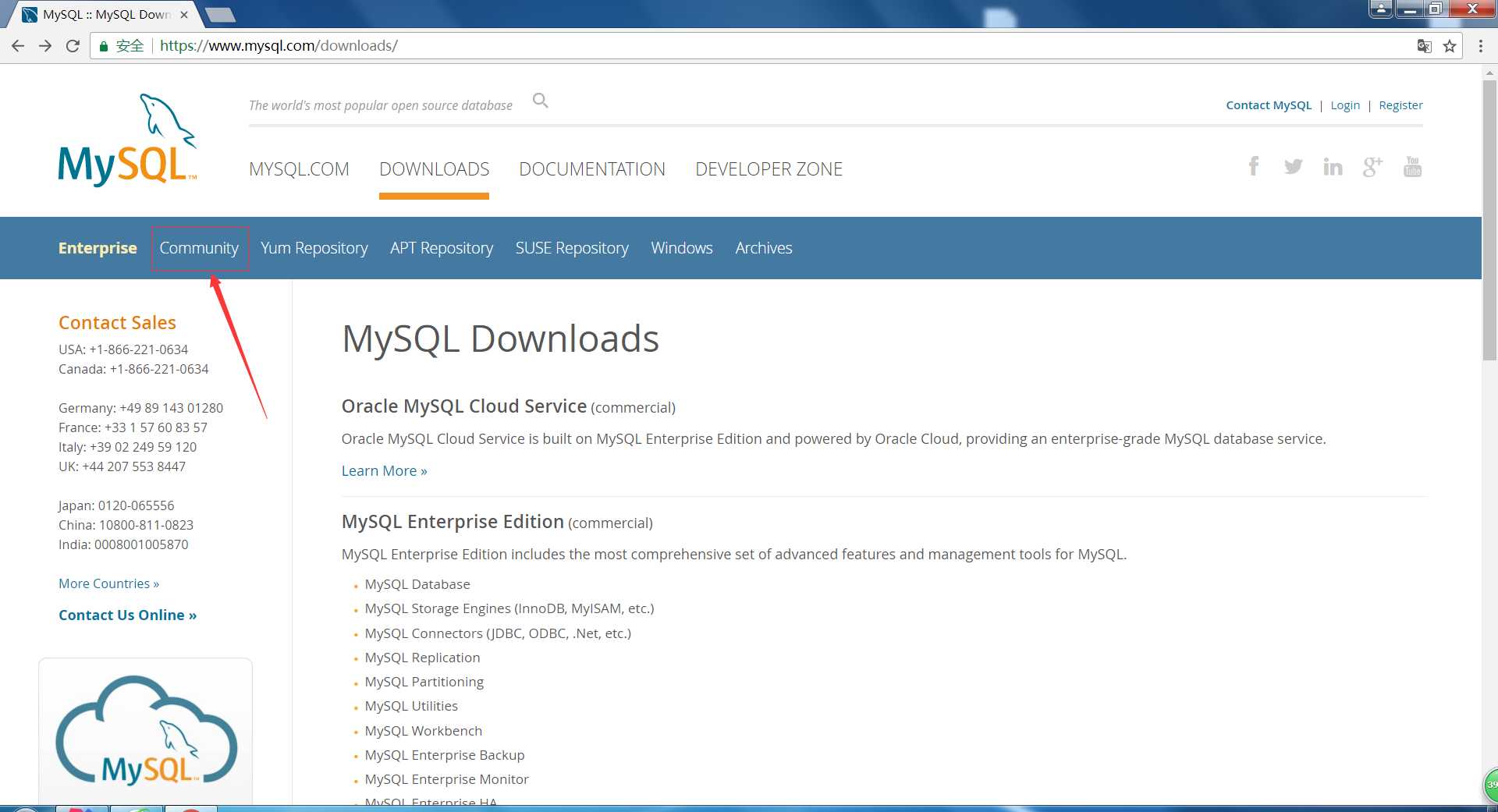Click MySQL Workbench list item
This screenshot has width=1498, height=812.
424,731
